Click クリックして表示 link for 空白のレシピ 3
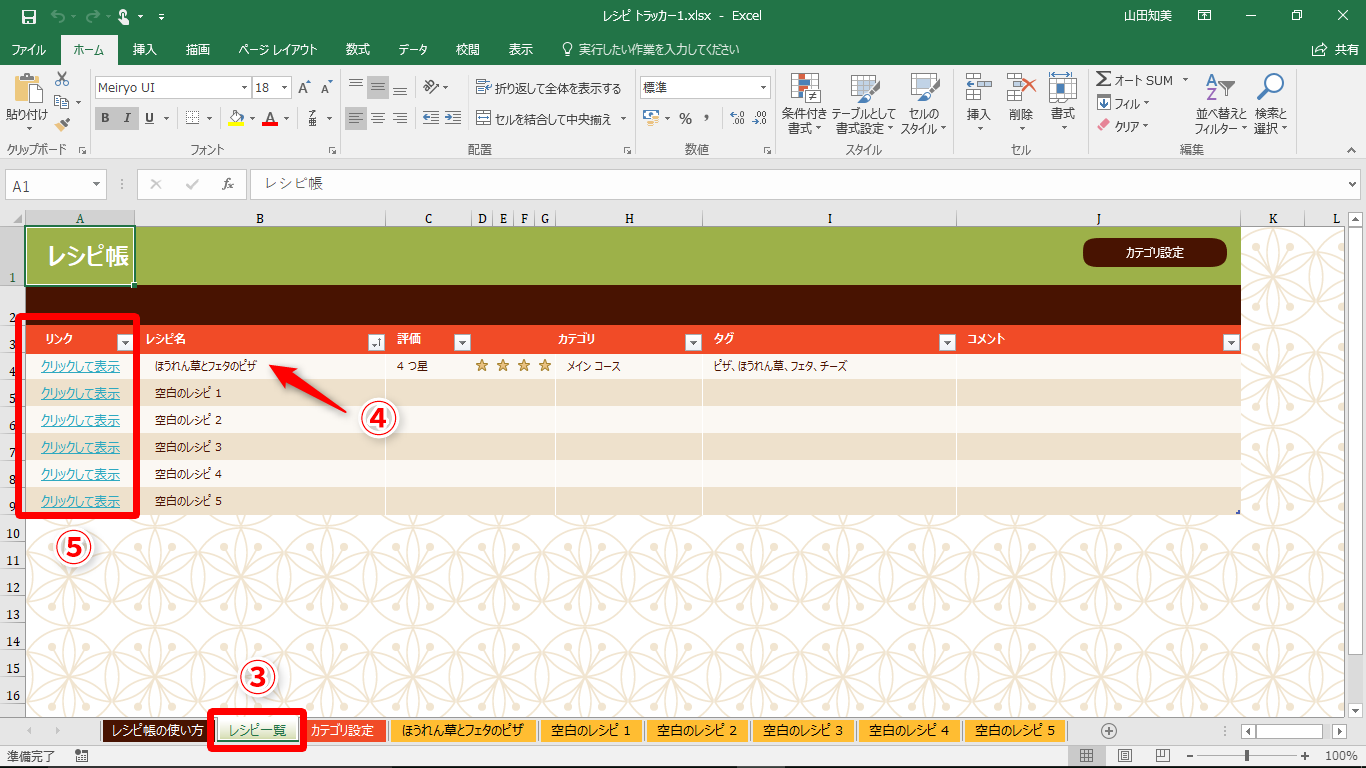Image resolution: width=1366 pixels, height=768 pixels. [80, 447]
